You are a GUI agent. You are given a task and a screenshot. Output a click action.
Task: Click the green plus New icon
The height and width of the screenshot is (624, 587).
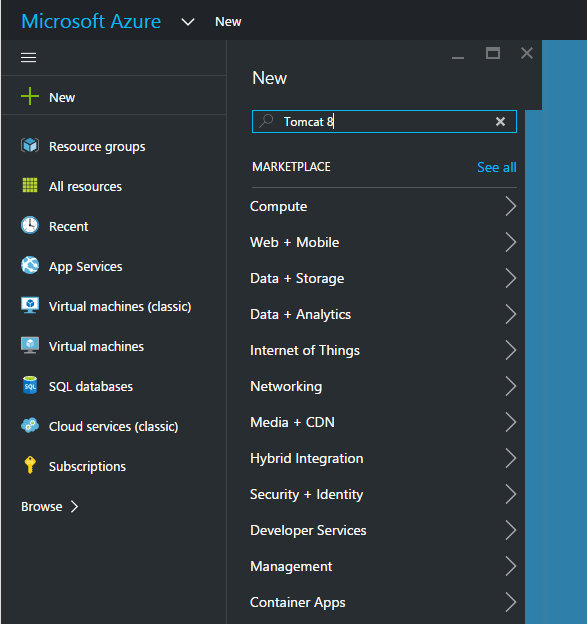click(30, 97)
